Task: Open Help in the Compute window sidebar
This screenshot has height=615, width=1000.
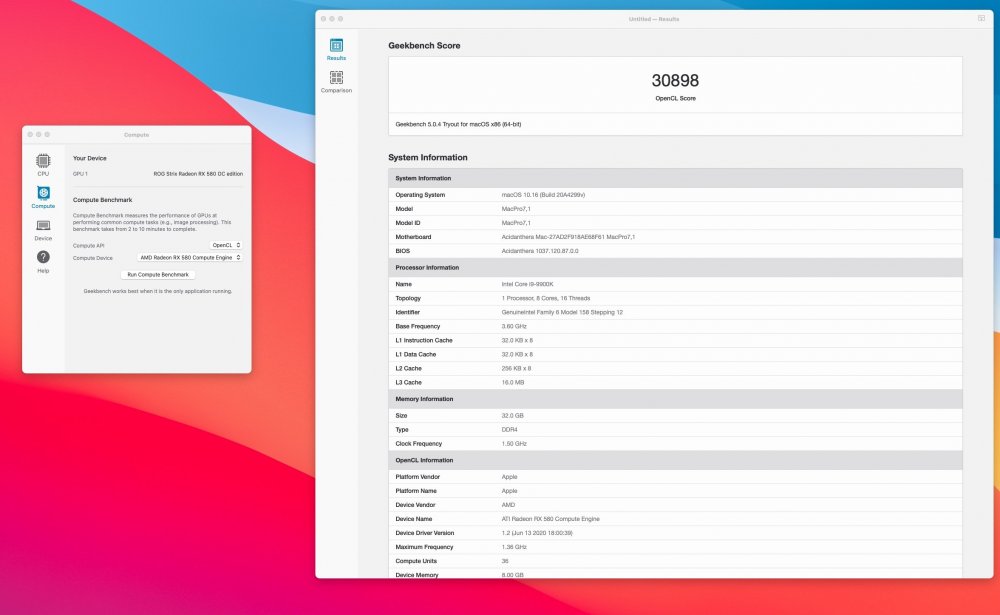Action: pyautogui.click(x=43, y=261)
